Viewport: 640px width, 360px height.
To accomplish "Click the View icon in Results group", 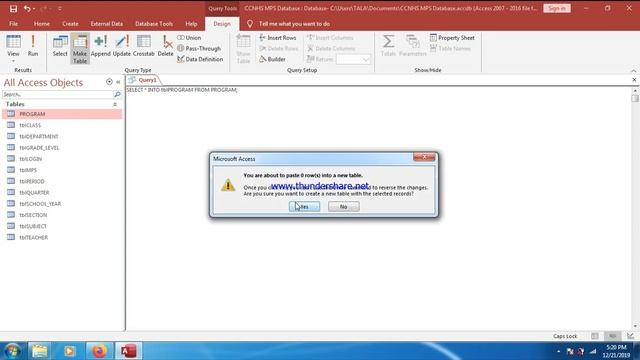I will tap(13, 45).
